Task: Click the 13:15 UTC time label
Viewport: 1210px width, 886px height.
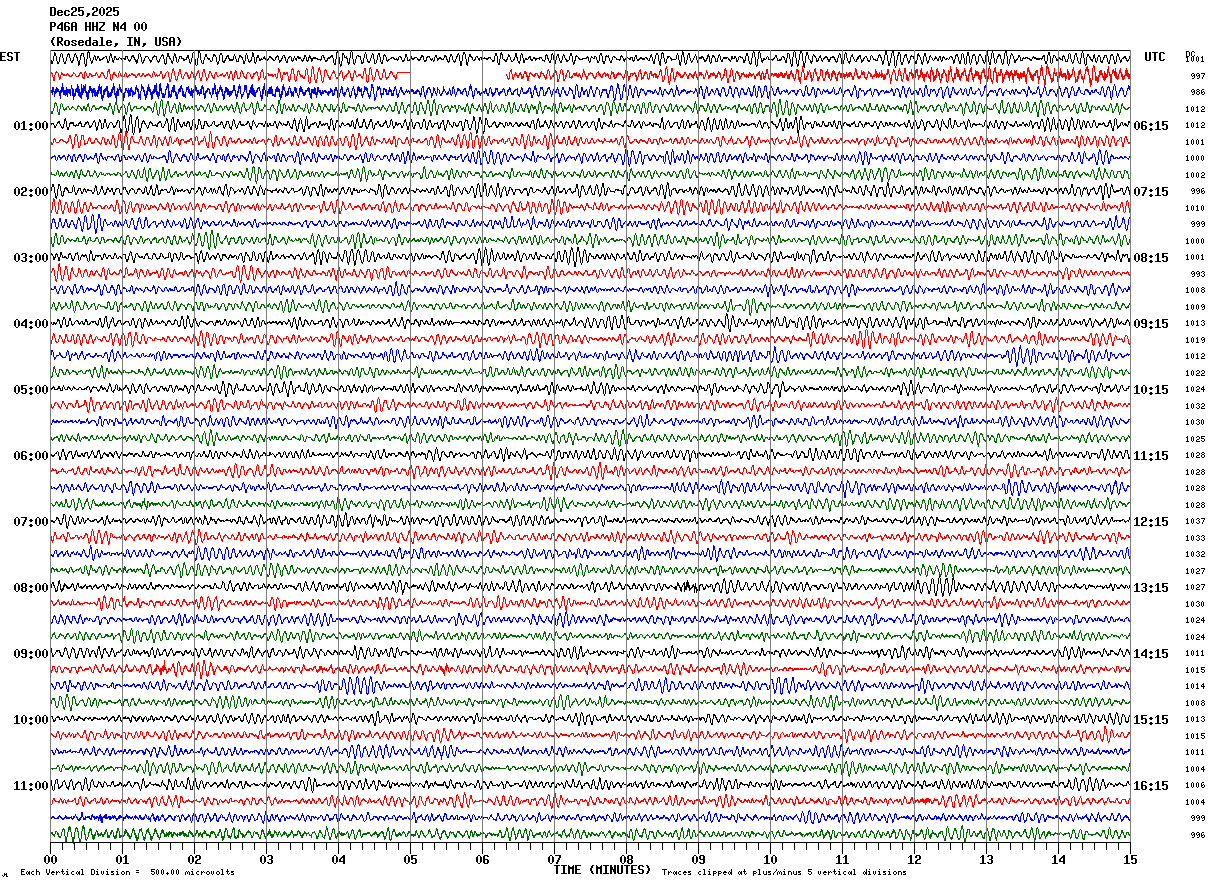Action: coord(1151,588)
